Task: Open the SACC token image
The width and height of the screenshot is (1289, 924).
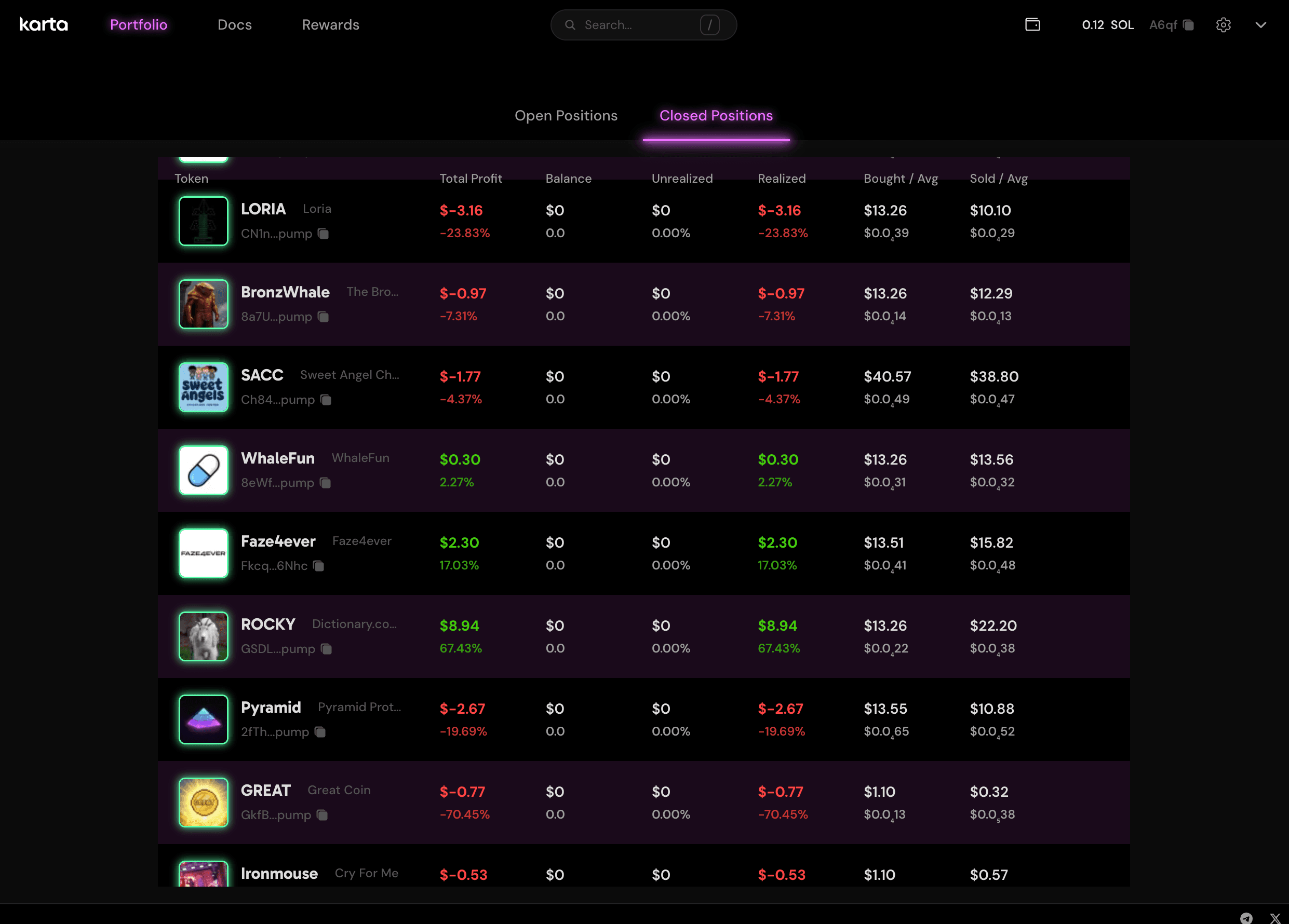Action: pyautogui.click(x=204, y=387)
